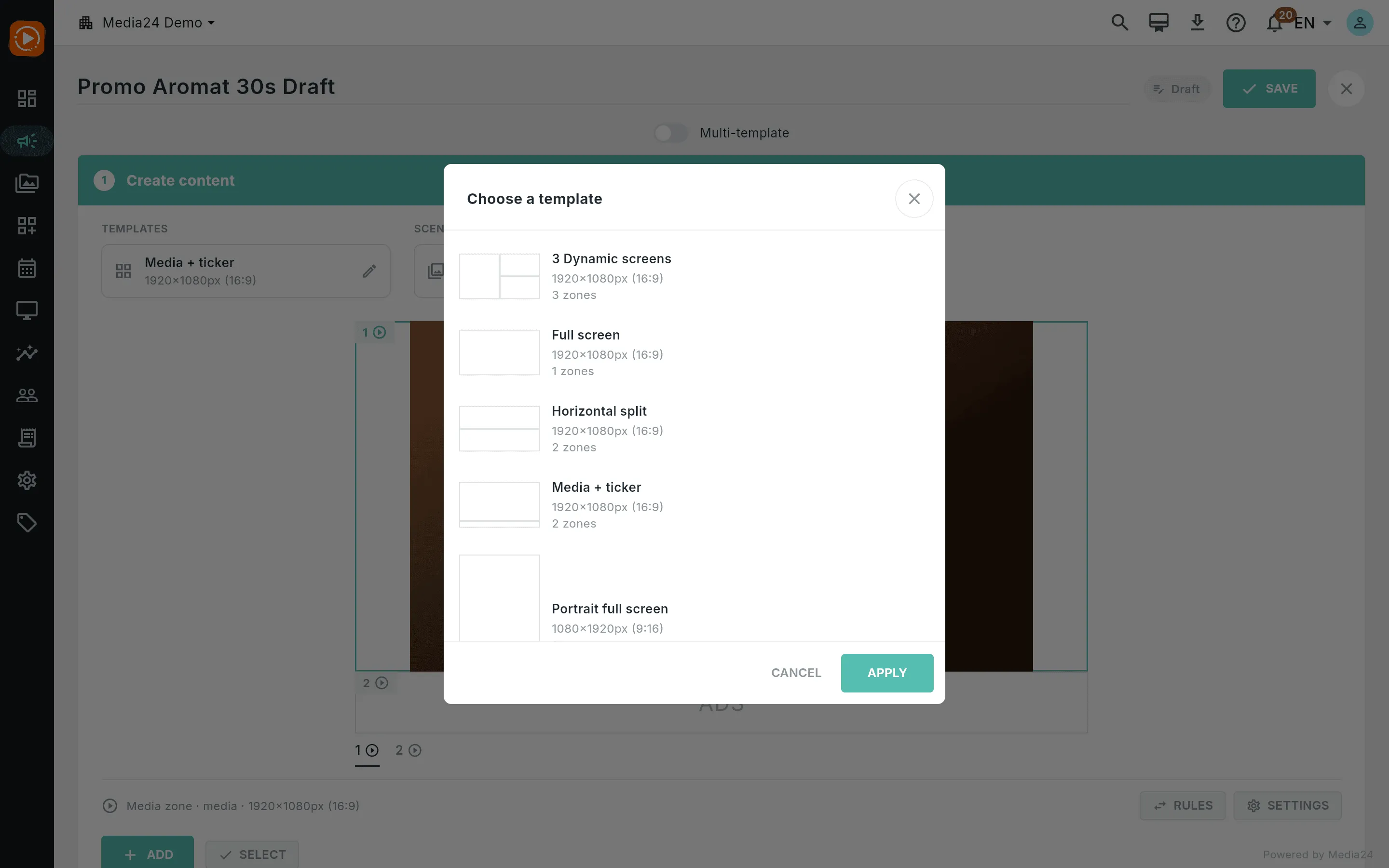Open the tags sidebar icon

point(27,523)
